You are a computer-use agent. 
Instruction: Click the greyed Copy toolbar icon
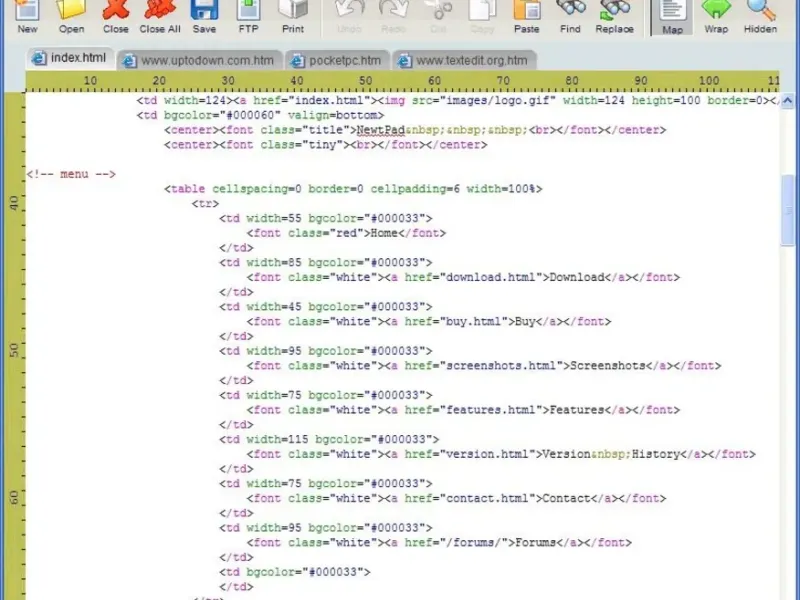(482, 15)
